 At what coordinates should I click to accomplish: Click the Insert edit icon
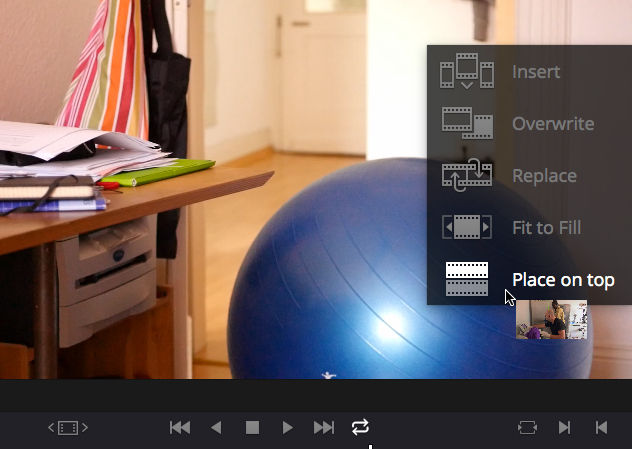click(x=467, y=72)
